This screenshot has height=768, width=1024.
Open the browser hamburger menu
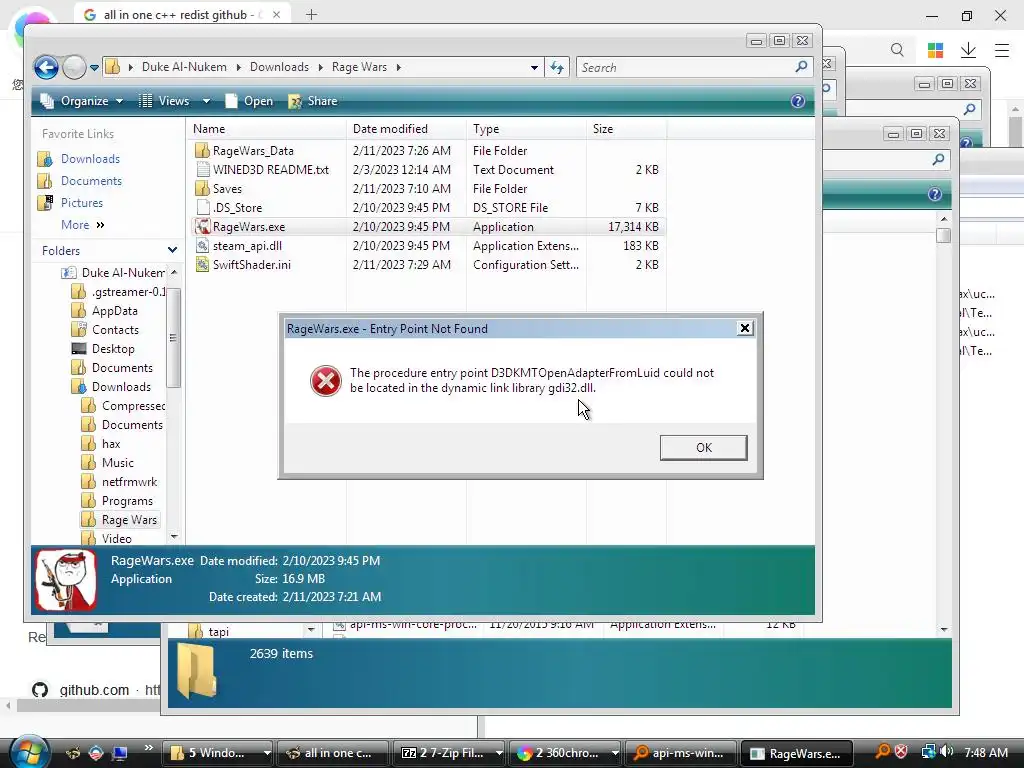1002,50
